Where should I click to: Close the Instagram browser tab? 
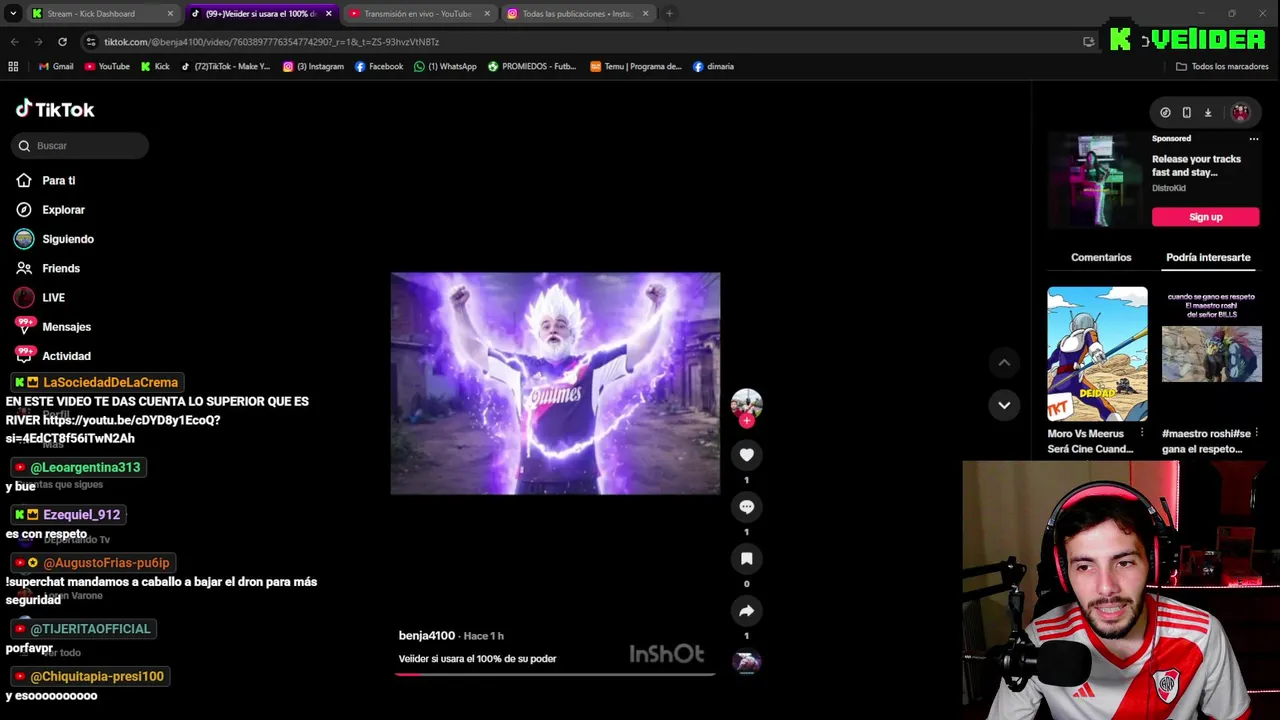pyautogui.click(x=645, y=14)
